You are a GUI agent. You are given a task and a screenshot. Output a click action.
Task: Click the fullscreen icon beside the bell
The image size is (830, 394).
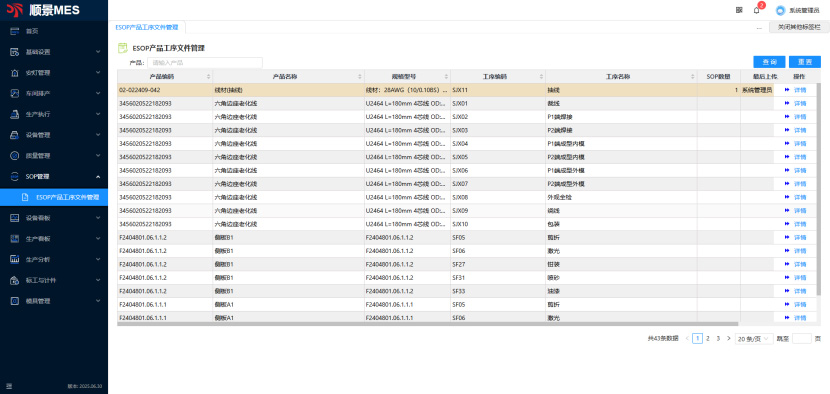(x=739, y=10)
